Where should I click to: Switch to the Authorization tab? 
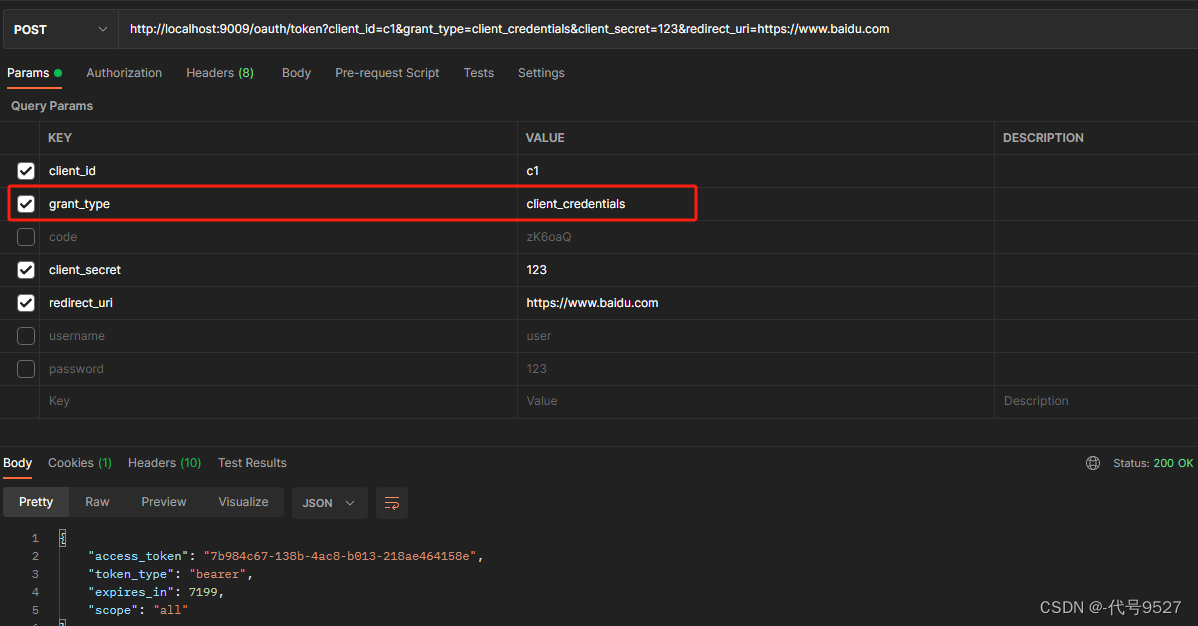pyautogui.click(x=124, y=73)
